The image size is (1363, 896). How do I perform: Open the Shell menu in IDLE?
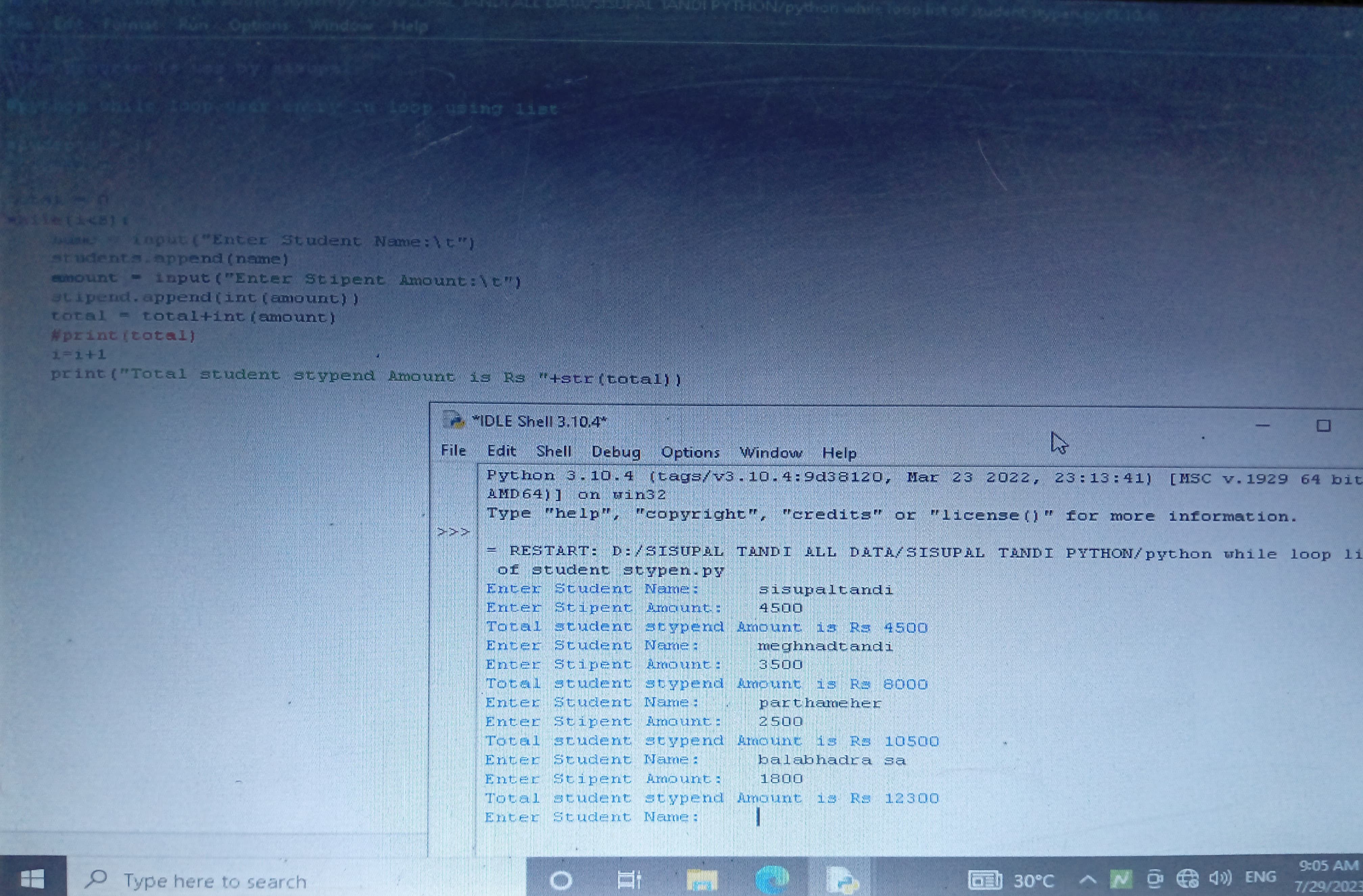[x=553, y=451]
